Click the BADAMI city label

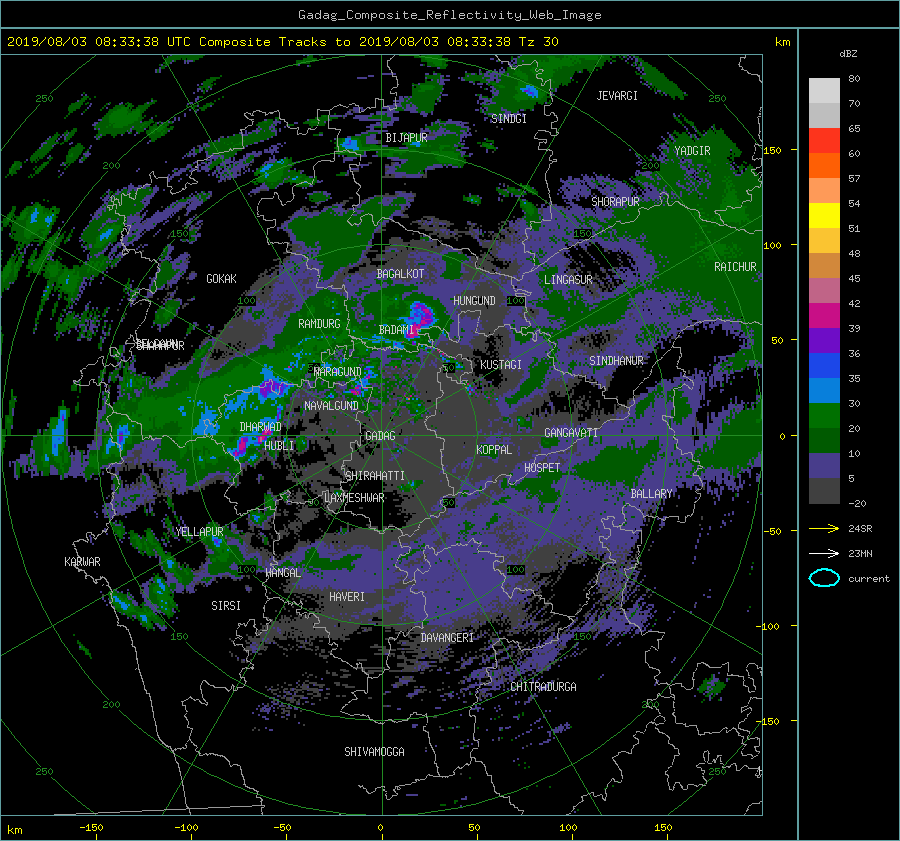[396, 330]
